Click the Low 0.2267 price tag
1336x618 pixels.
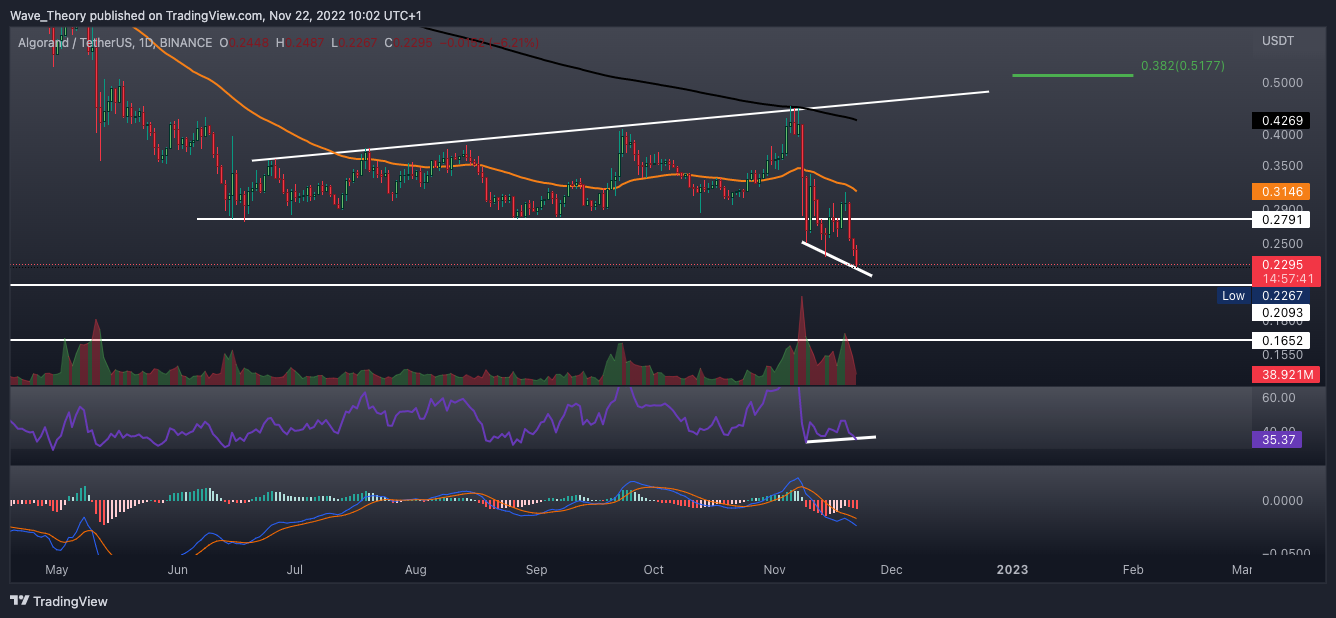pos(1266,296)
